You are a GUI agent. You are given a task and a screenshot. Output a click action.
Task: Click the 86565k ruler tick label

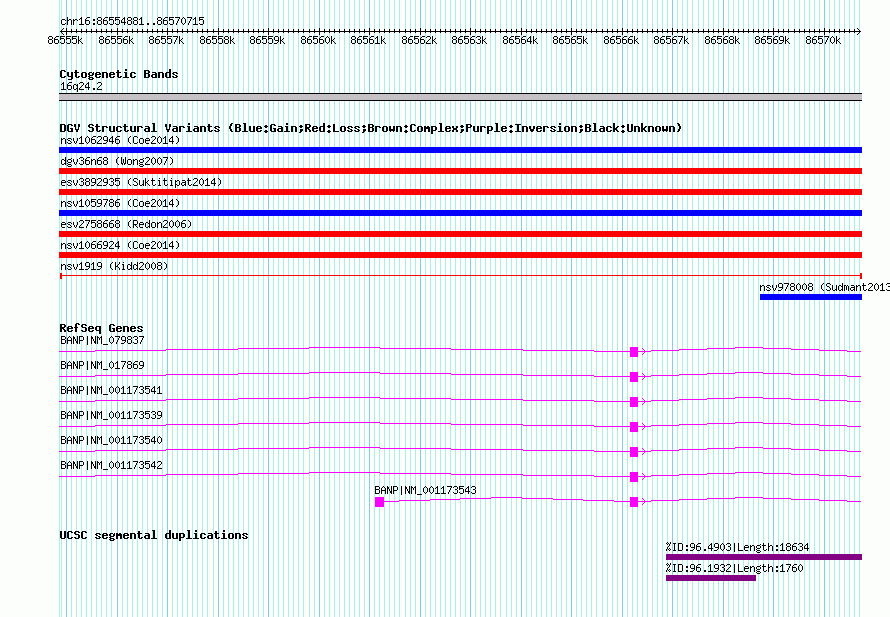[570, 40]
